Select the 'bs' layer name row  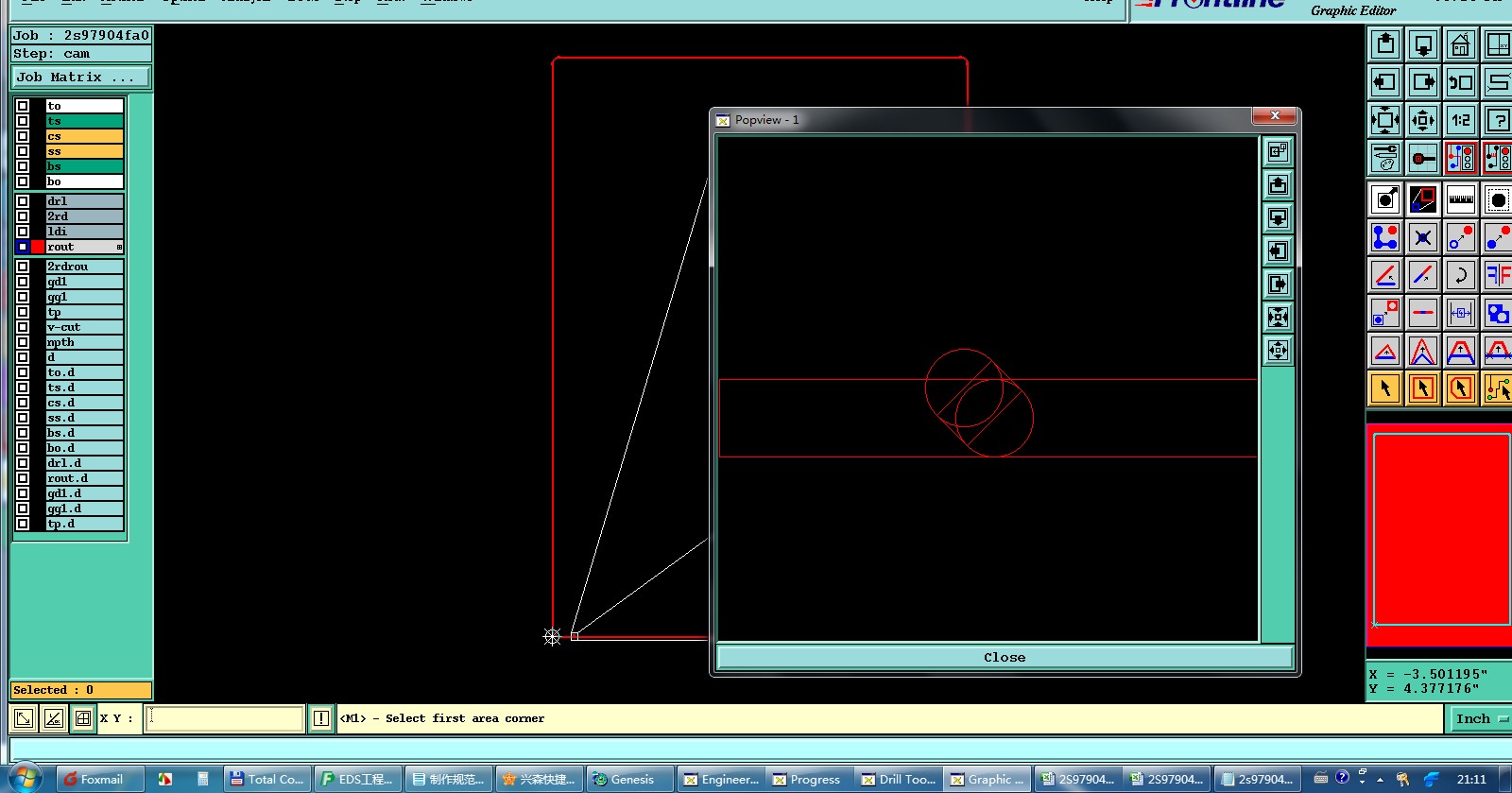tap(85, 166)
